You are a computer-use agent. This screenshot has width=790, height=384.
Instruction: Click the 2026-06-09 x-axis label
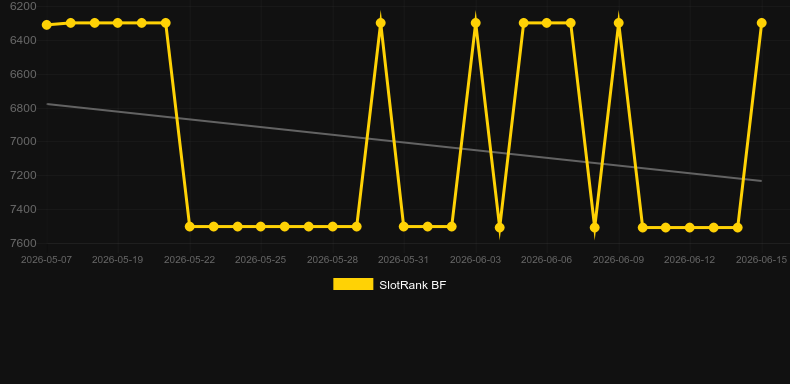point(619,260)
